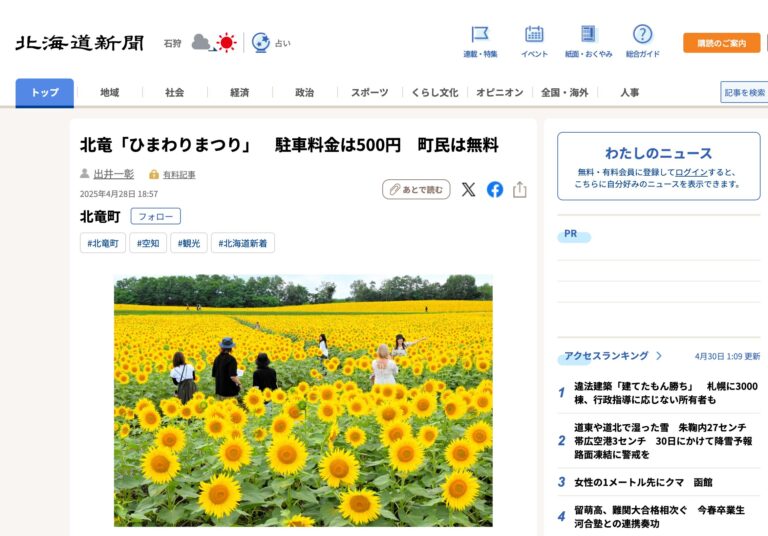Toggle フォロー for 北竜町

coord(155,216)
